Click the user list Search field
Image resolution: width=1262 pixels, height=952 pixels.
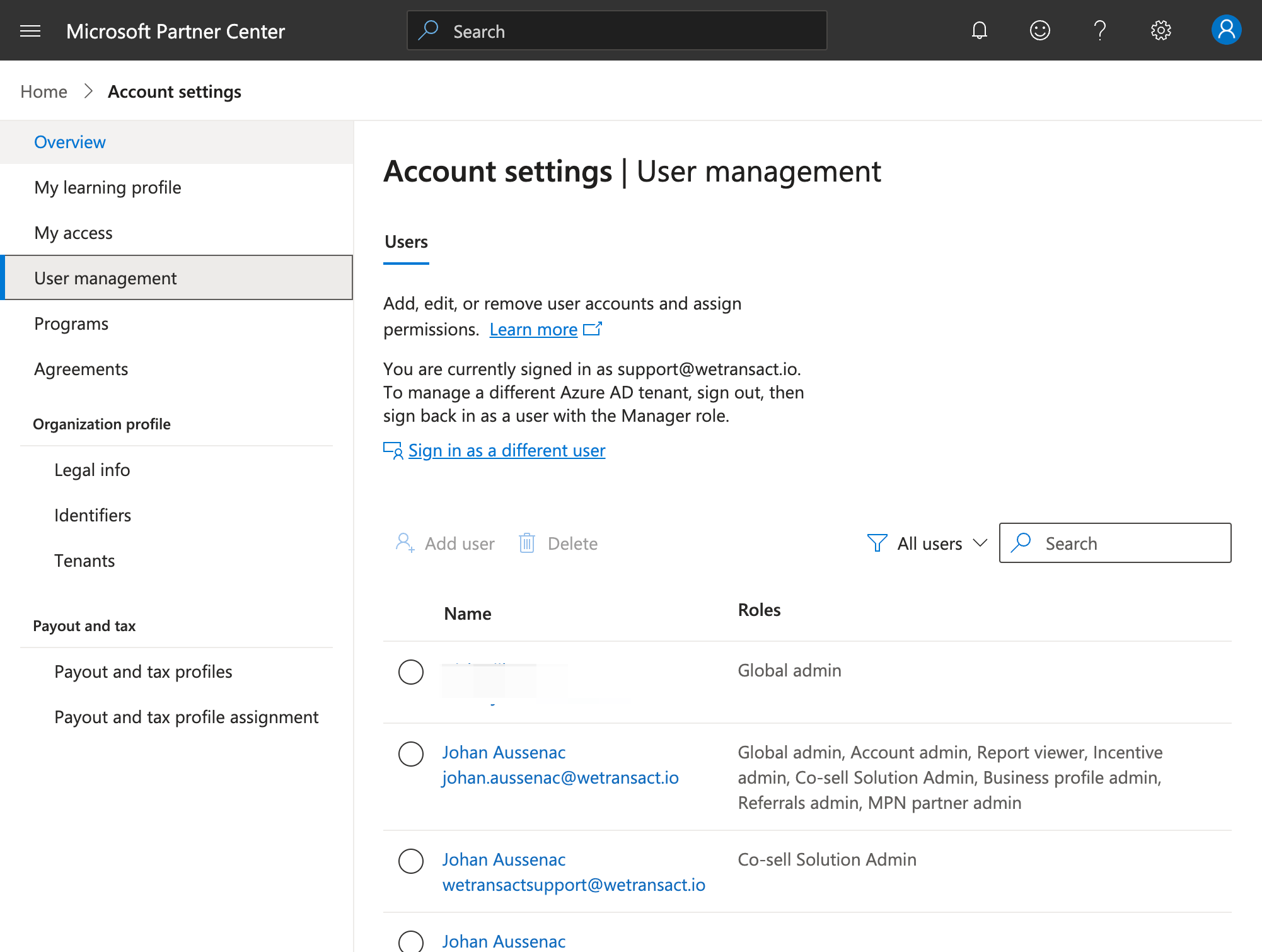click(1115, 543)
